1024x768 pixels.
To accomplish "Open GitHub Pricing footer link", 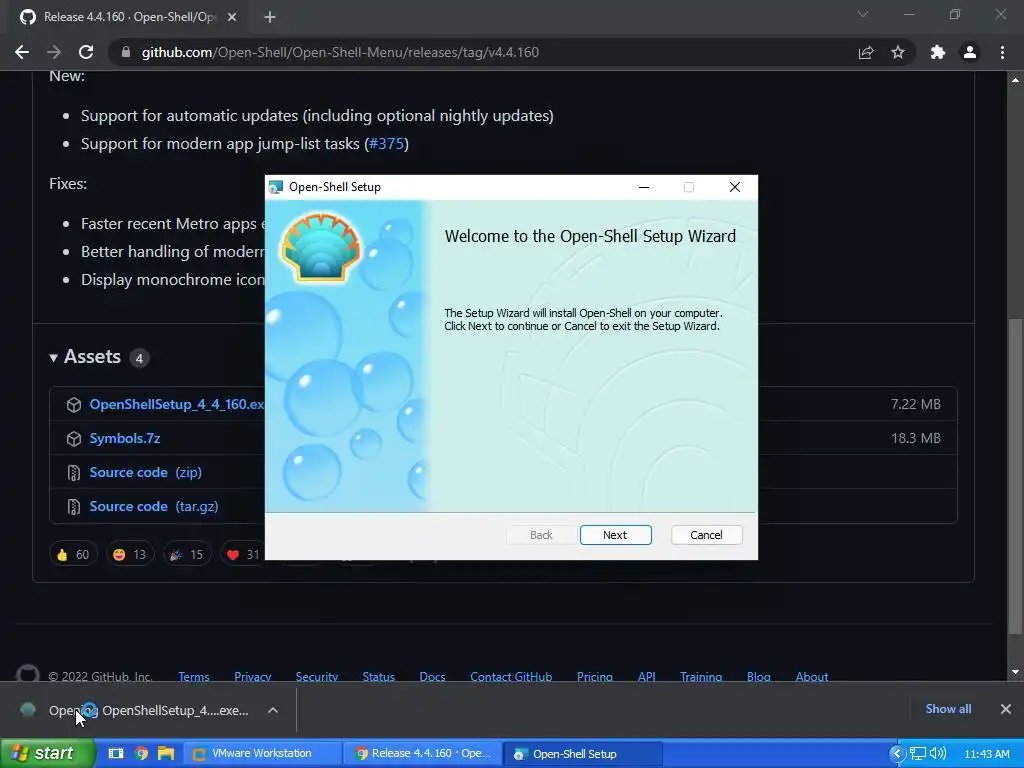I will [x=595, y=677].
